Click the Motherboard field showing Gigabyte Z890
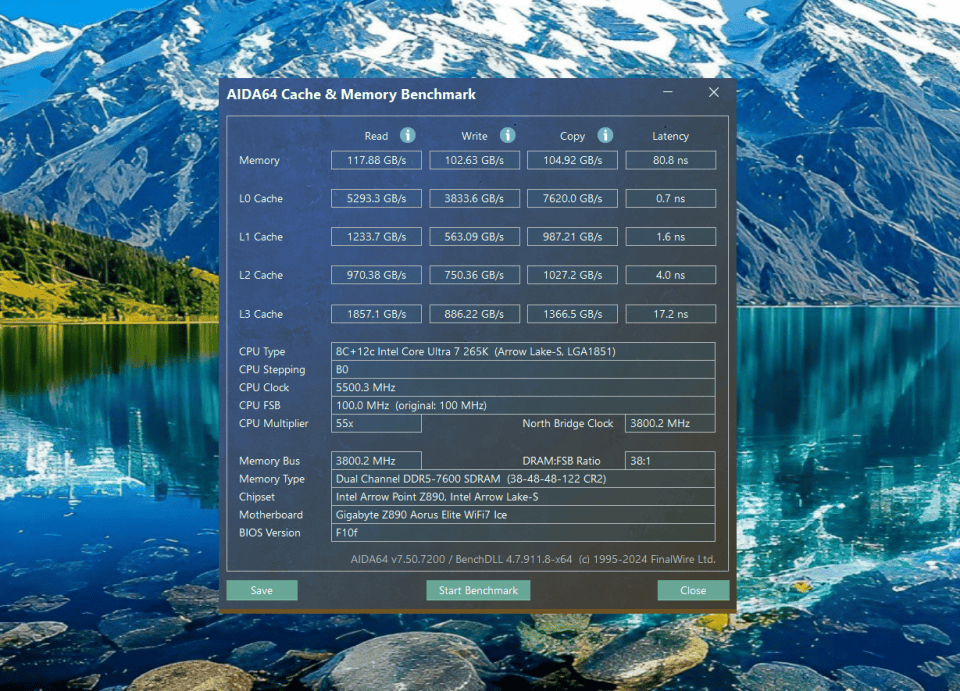 coord(523,515)
